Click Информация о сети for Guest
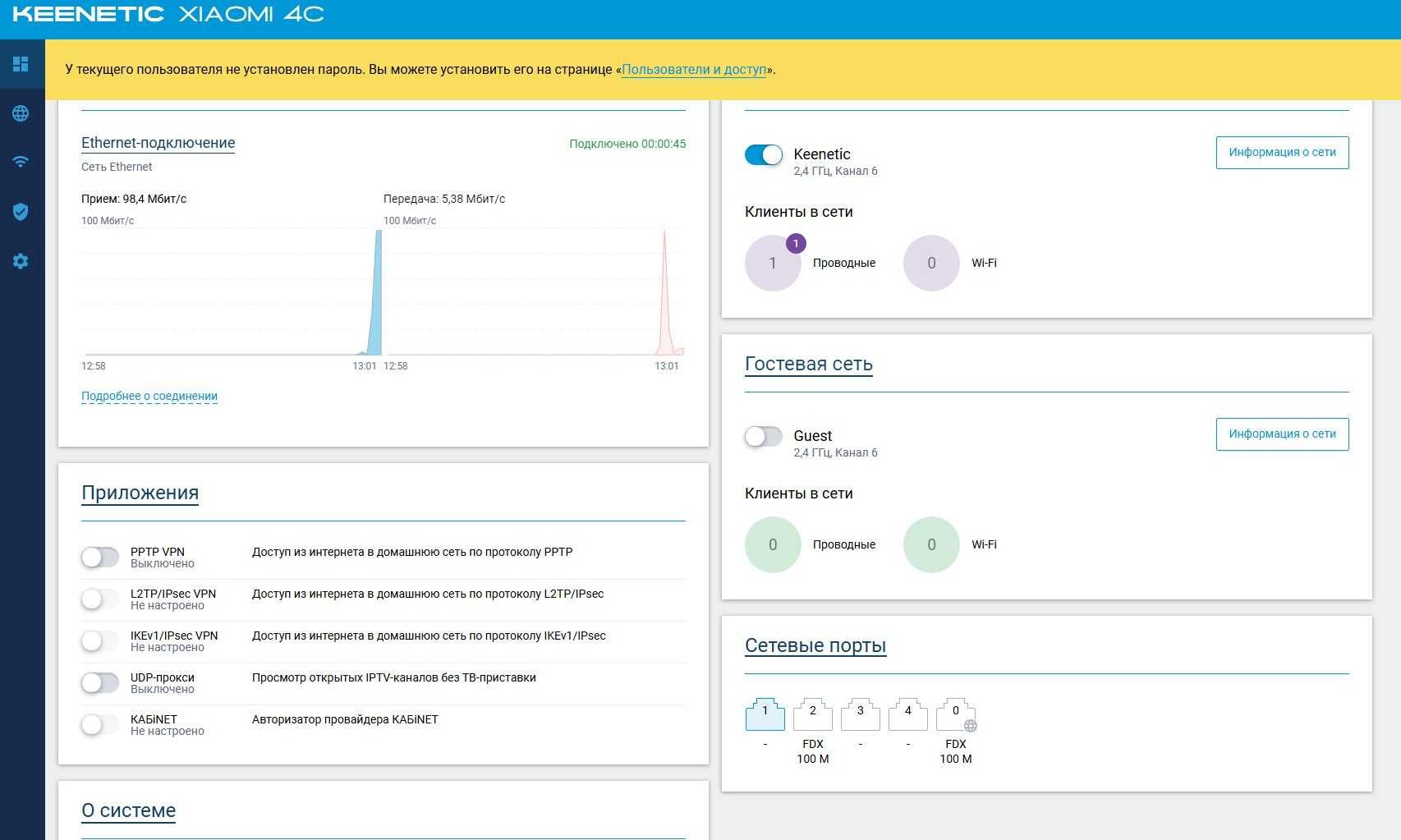1401x840 pixels. coord(1282,434)
